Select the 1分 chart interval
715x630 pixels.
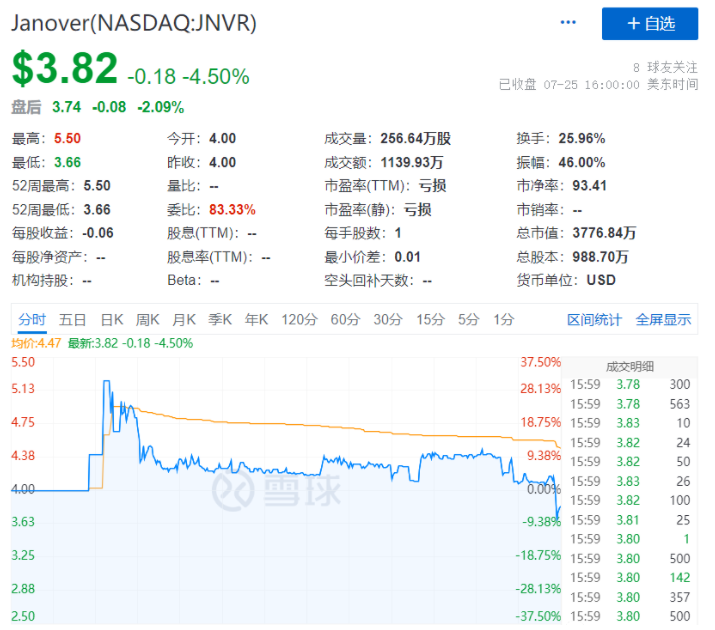504,319
